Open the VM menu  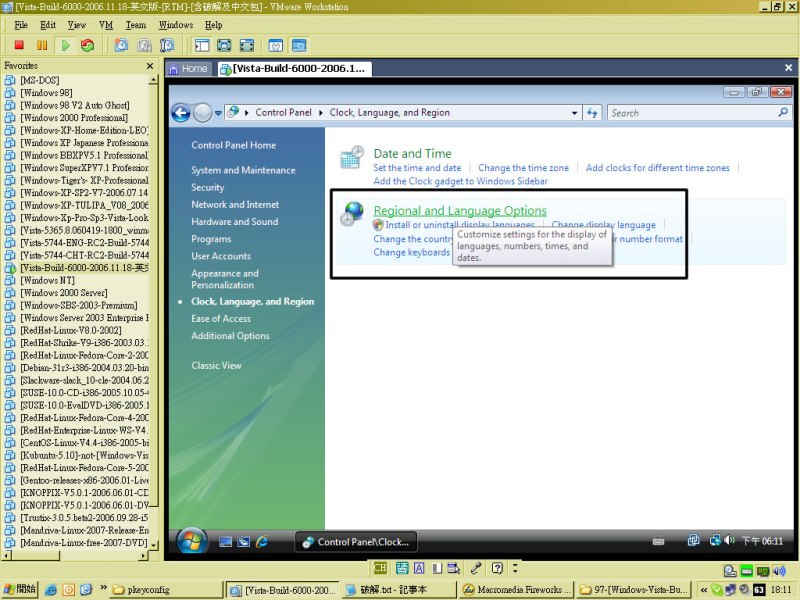[x=106, y=25]
